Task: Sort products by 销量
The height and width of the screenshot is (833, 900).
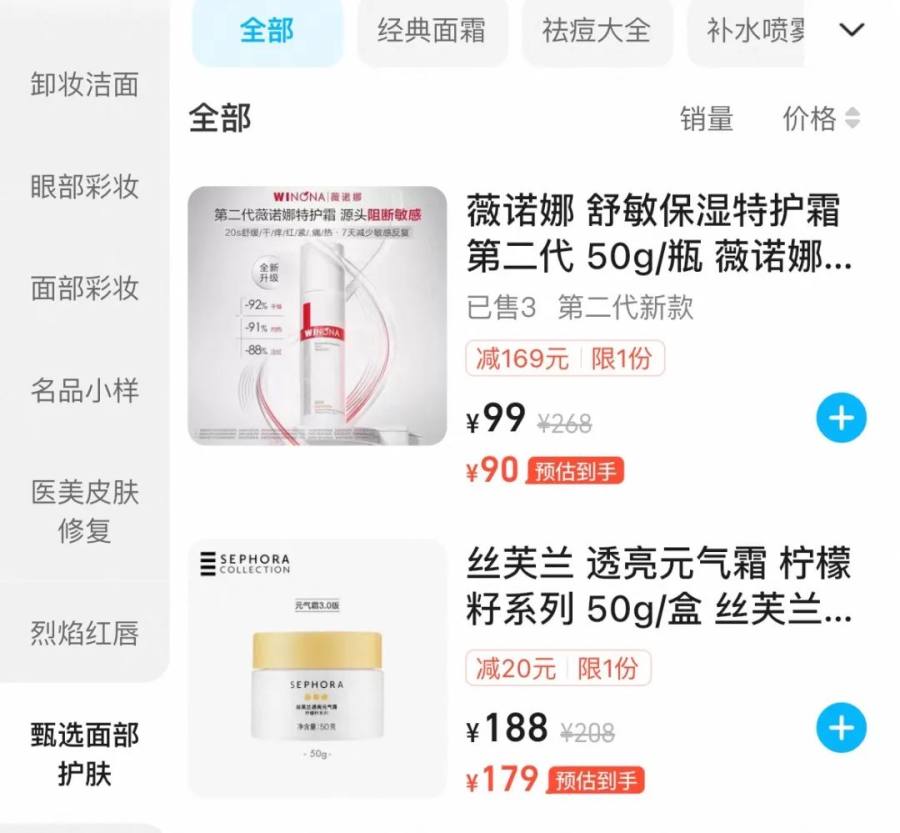Action: click(x=707, y=118)
